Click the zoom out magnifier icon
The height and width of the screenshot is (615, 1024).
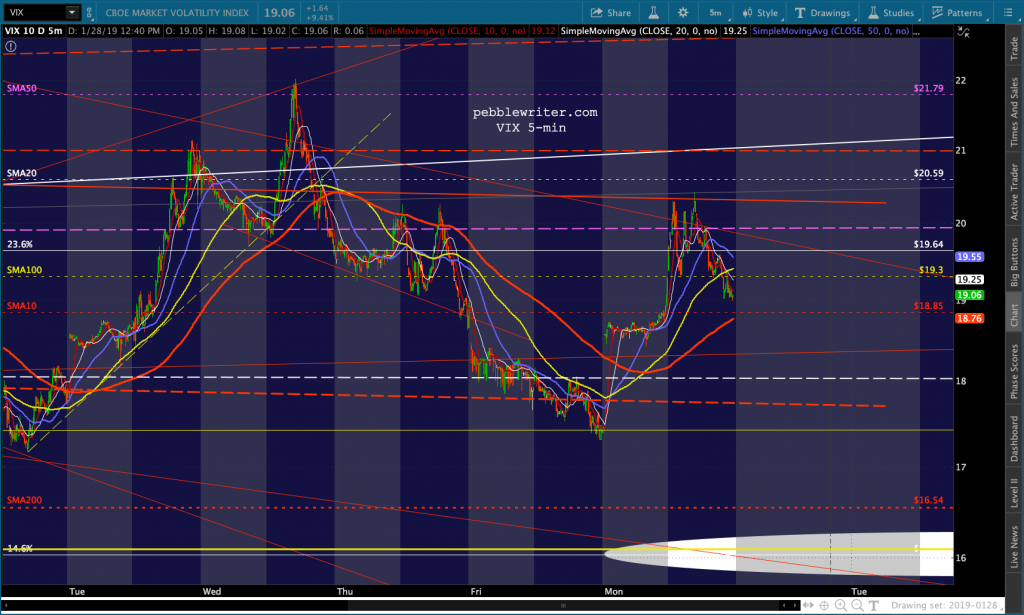pyautogui.click(x=857, y=605)
